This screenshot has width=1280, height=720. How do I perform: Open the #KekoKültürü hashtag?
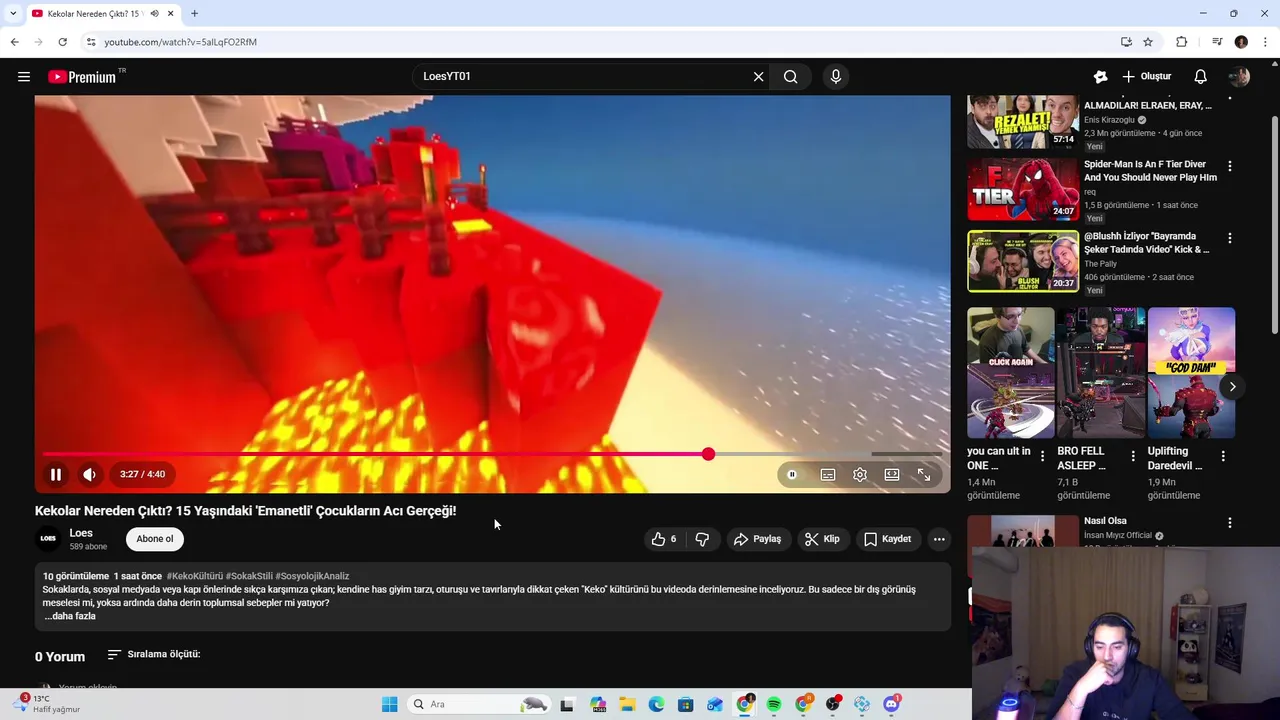(x=195, y=576)
